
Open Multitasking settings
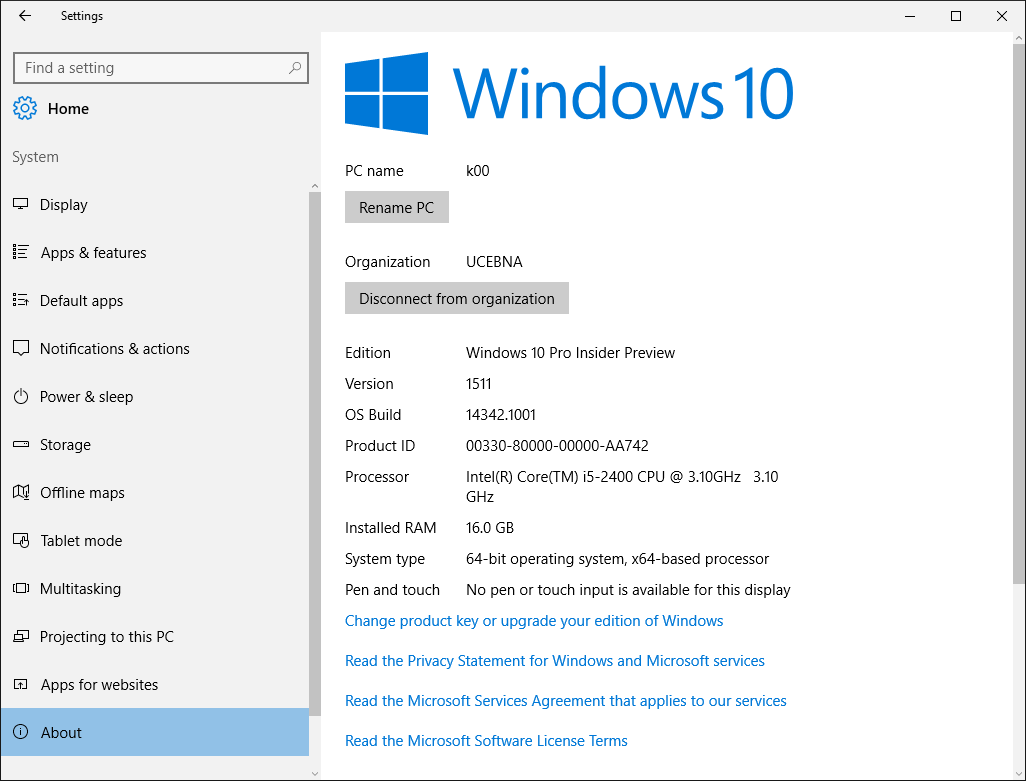155,589
